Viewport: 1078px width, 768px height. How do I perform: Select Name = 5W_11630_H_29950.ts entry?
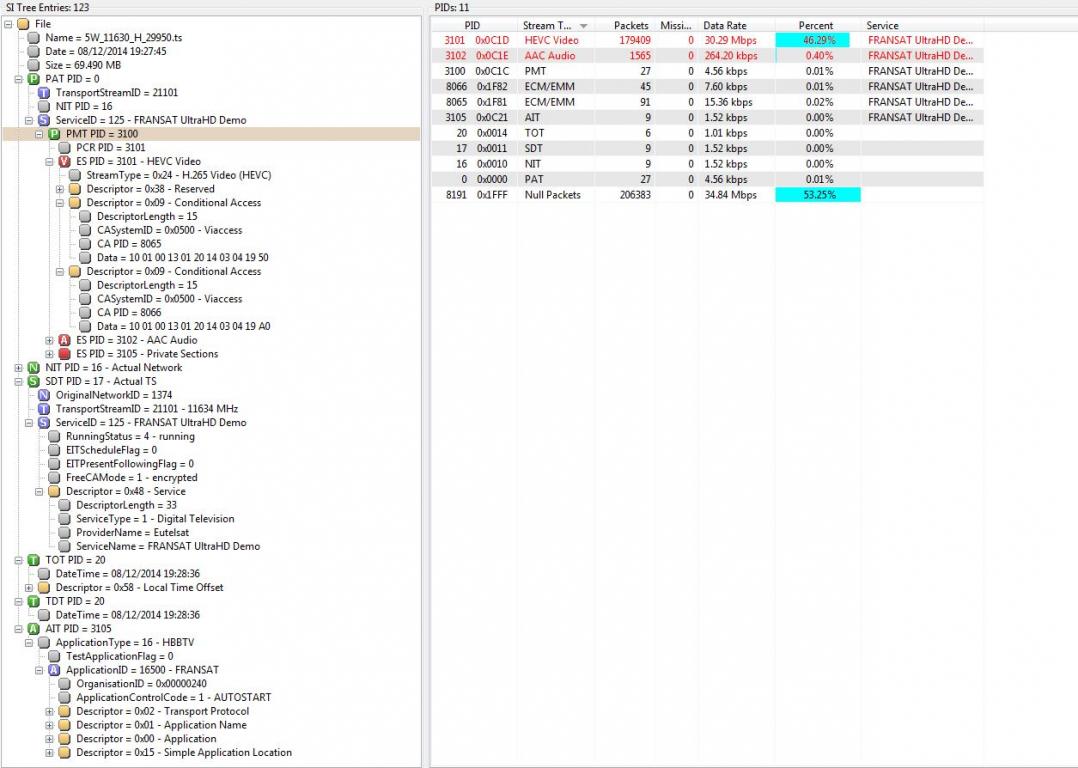tap(113, 38)
